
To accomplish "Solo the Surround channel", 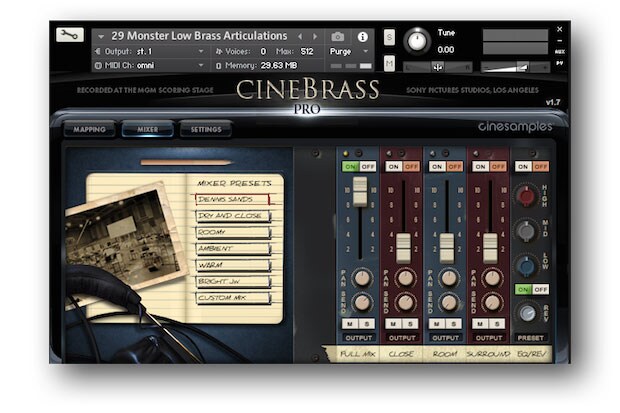I will coord(497,324).
